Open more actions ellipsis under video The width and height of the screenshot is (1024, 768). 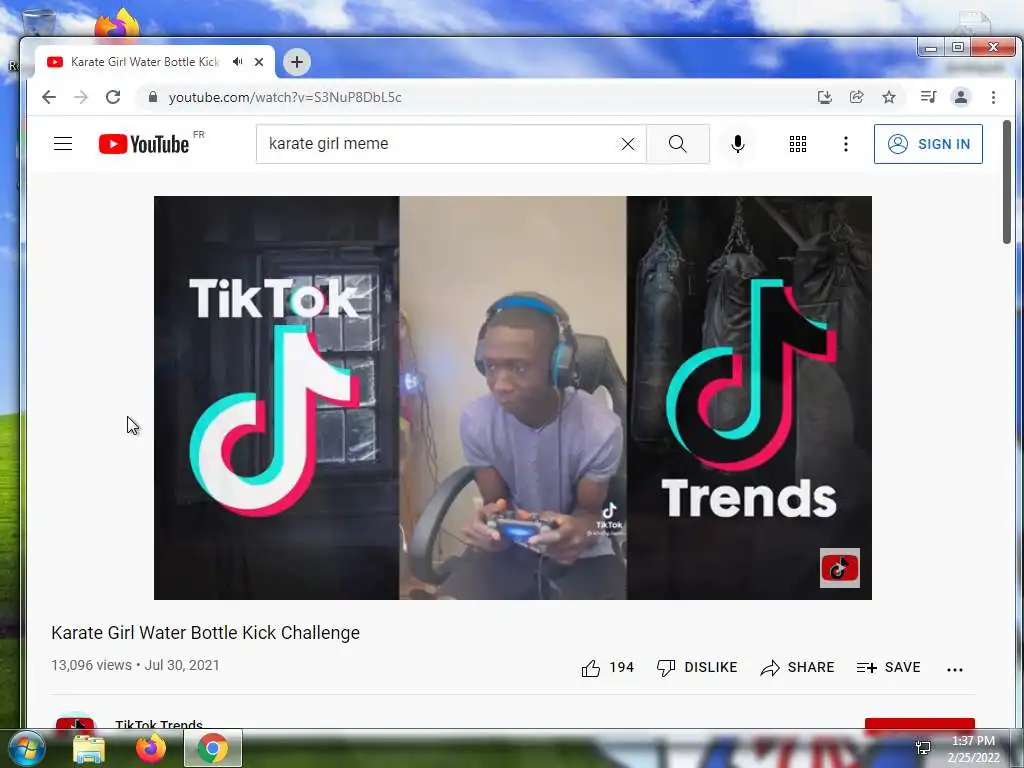(955, 669)
